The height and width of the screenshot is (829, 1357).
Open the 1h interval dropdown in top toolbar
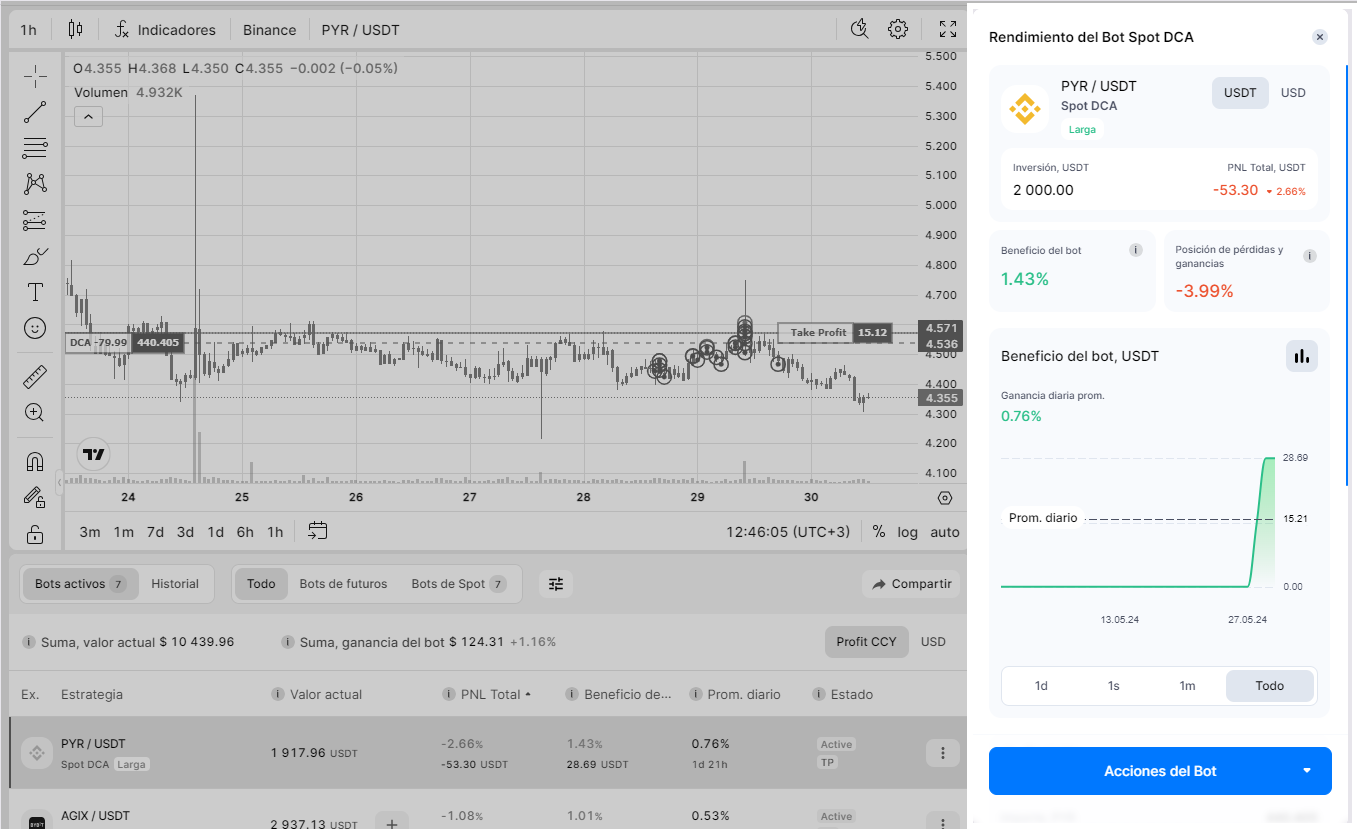pos(28,29)
